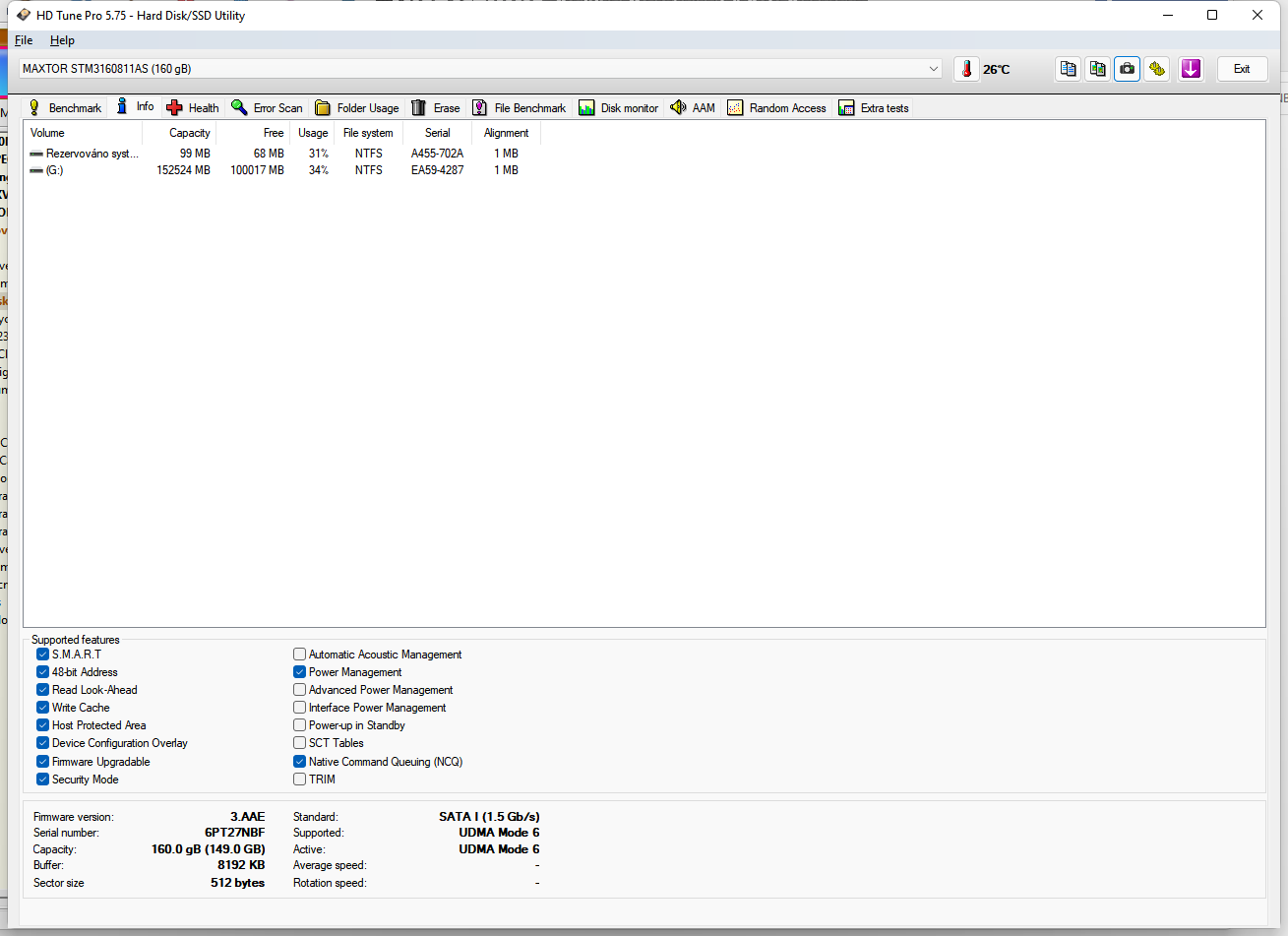Check Automatic Acoustic Management option
The width and height of the screenshot is (1288, 936).
coord(300,655)
